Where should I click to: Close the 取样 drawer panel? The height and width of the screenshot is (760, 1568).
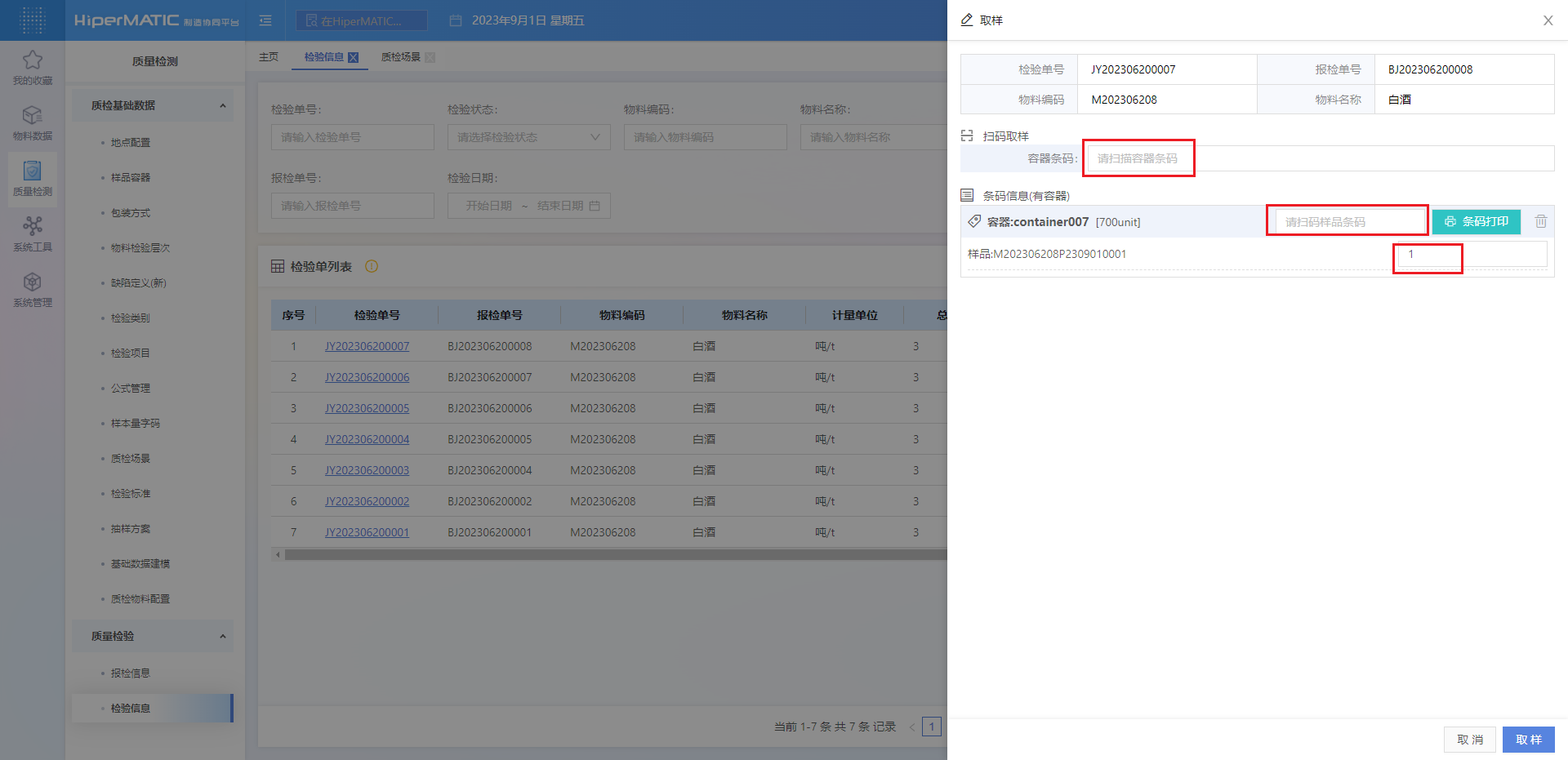(x=1548, y=20)
